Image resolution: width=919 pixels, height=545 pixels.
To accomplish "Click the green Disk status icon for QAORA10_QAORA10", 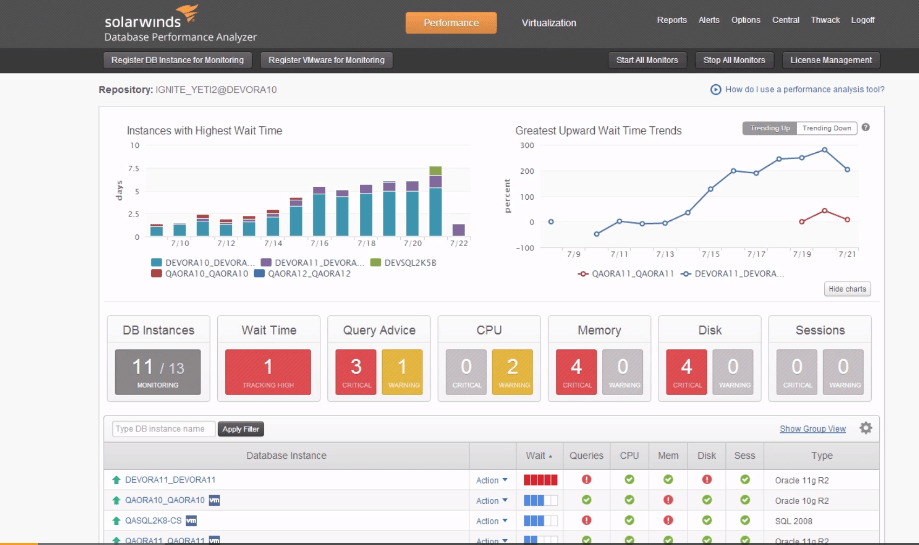I will point(707,500).
